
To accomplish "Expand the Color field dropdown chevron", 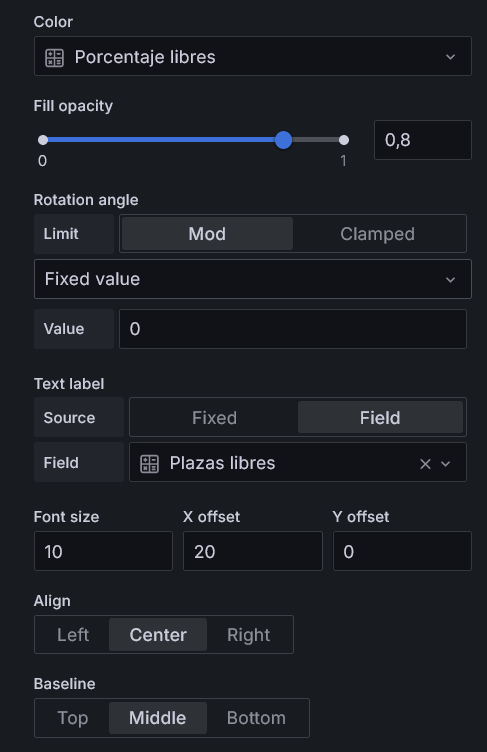I will click(450, 57).
